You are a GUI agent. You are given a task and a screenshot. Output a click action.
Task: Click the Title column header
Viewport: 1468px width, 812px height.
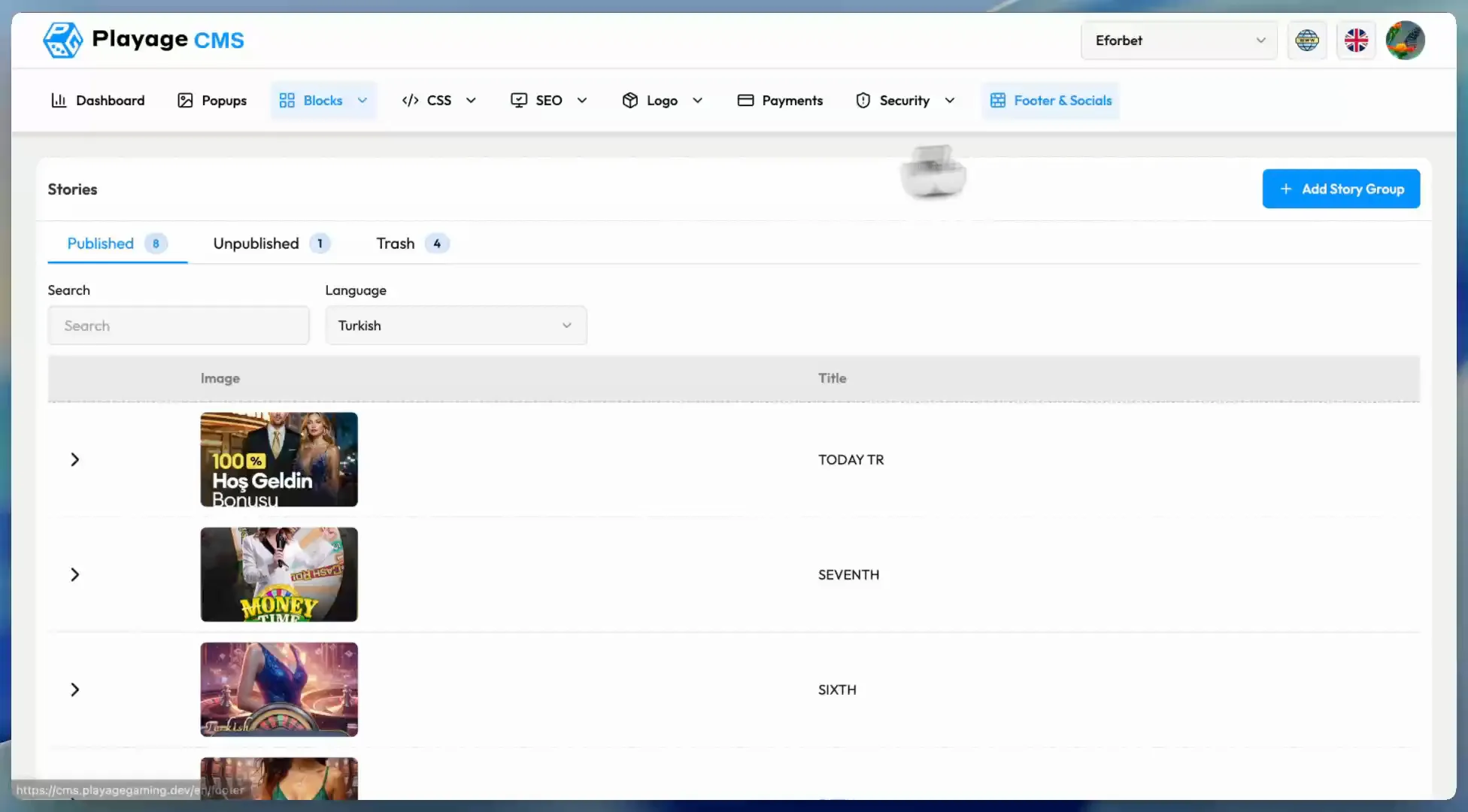click(x=833, y=378)
